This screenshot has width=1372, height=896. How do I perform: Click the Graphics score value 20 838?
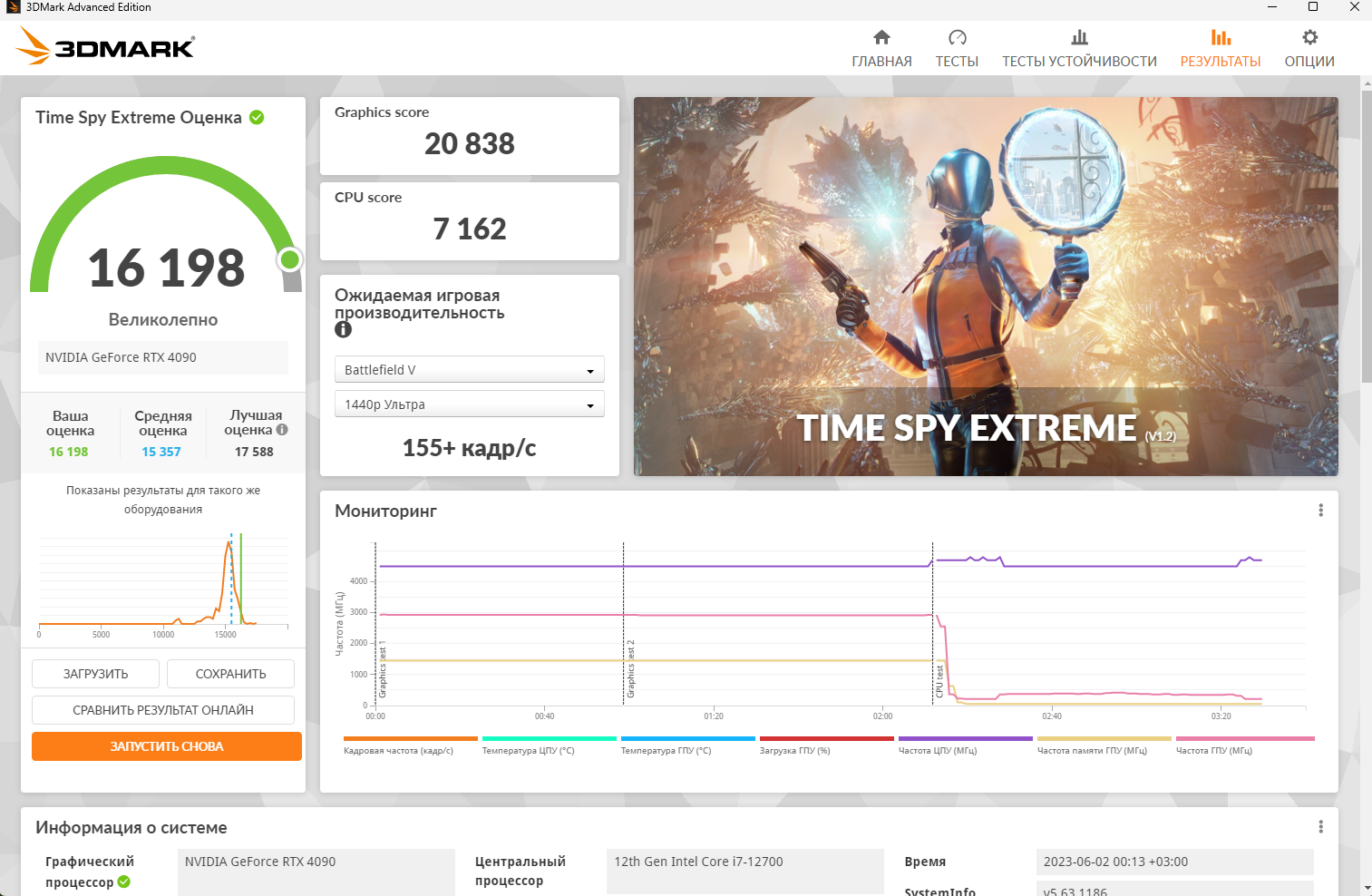pos(470,143)
